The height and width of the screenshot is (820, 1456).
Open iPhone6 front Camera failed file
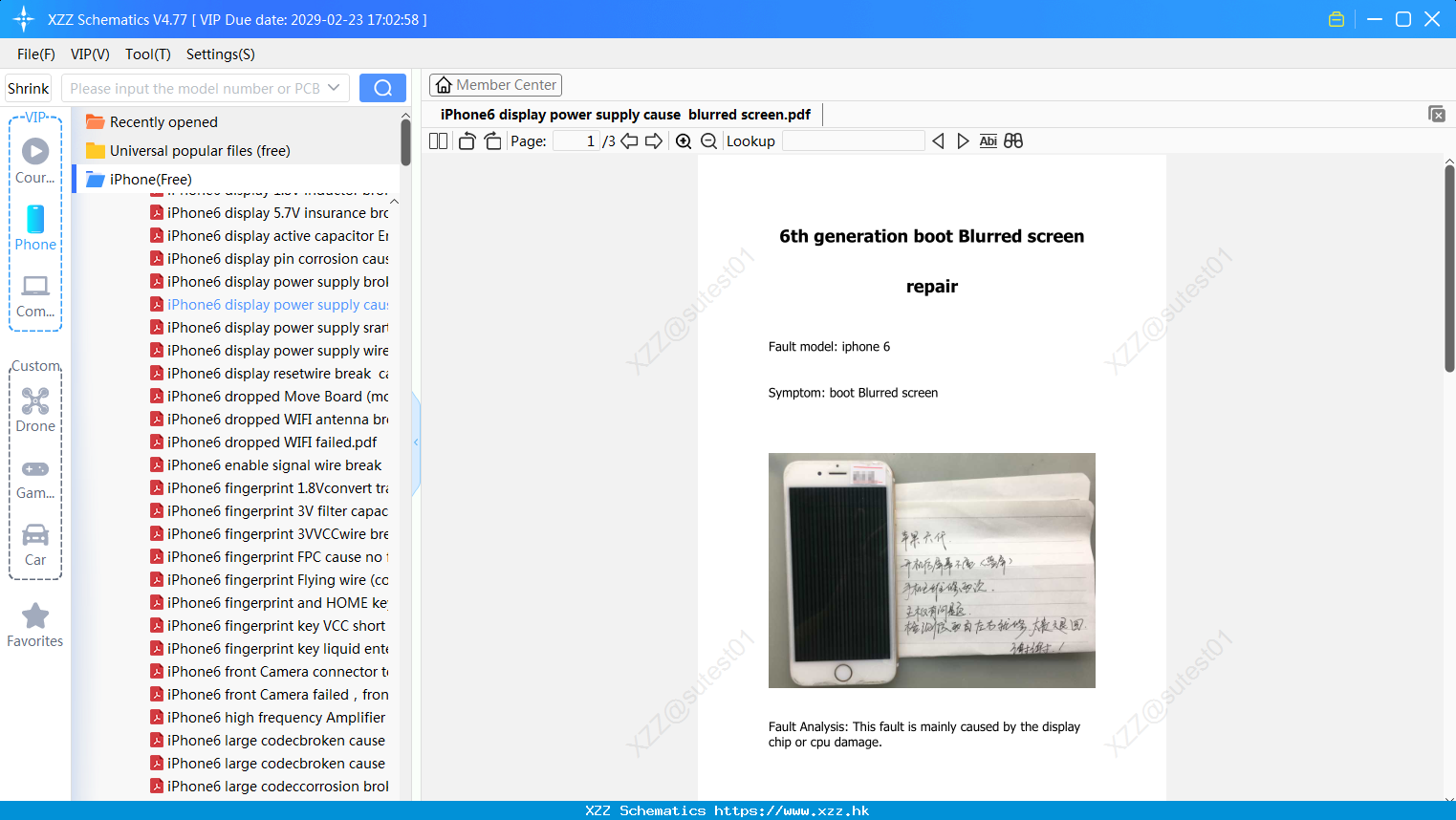pos(270,694)
